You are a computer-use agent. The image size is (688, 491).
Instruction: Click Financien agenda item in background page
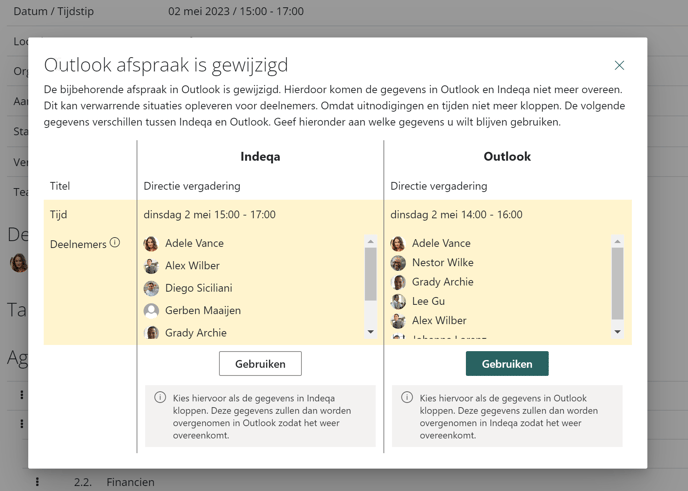click(x=130, y=482)
